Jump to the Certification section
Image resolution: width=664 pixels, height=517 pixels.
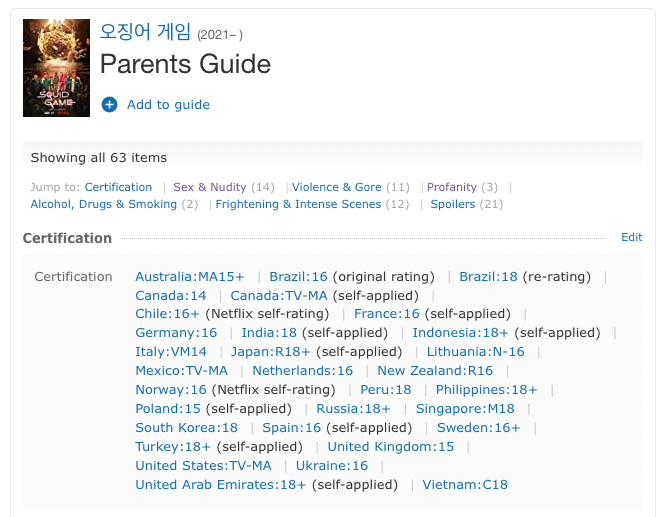(118, 187)
